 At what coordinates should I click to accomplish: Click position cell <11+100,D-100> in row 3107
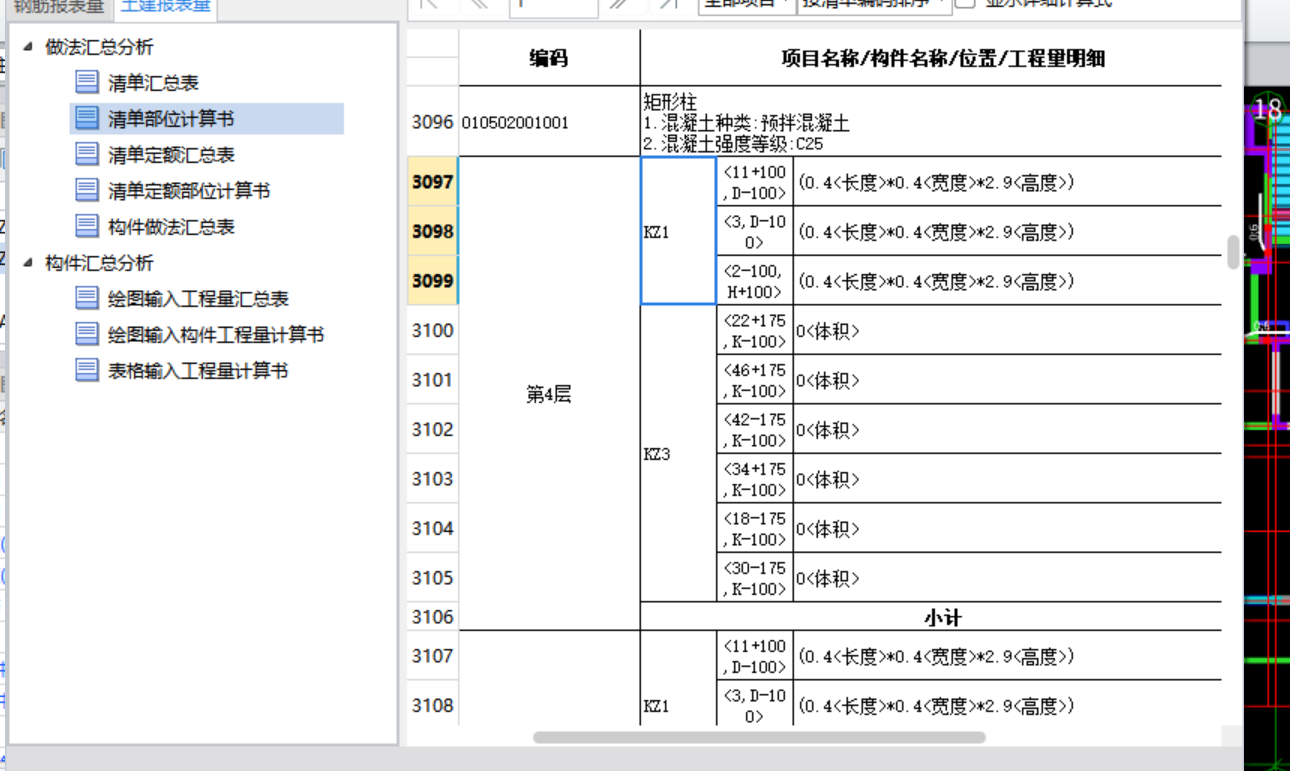pyautogui.click(x=755, y=656)
